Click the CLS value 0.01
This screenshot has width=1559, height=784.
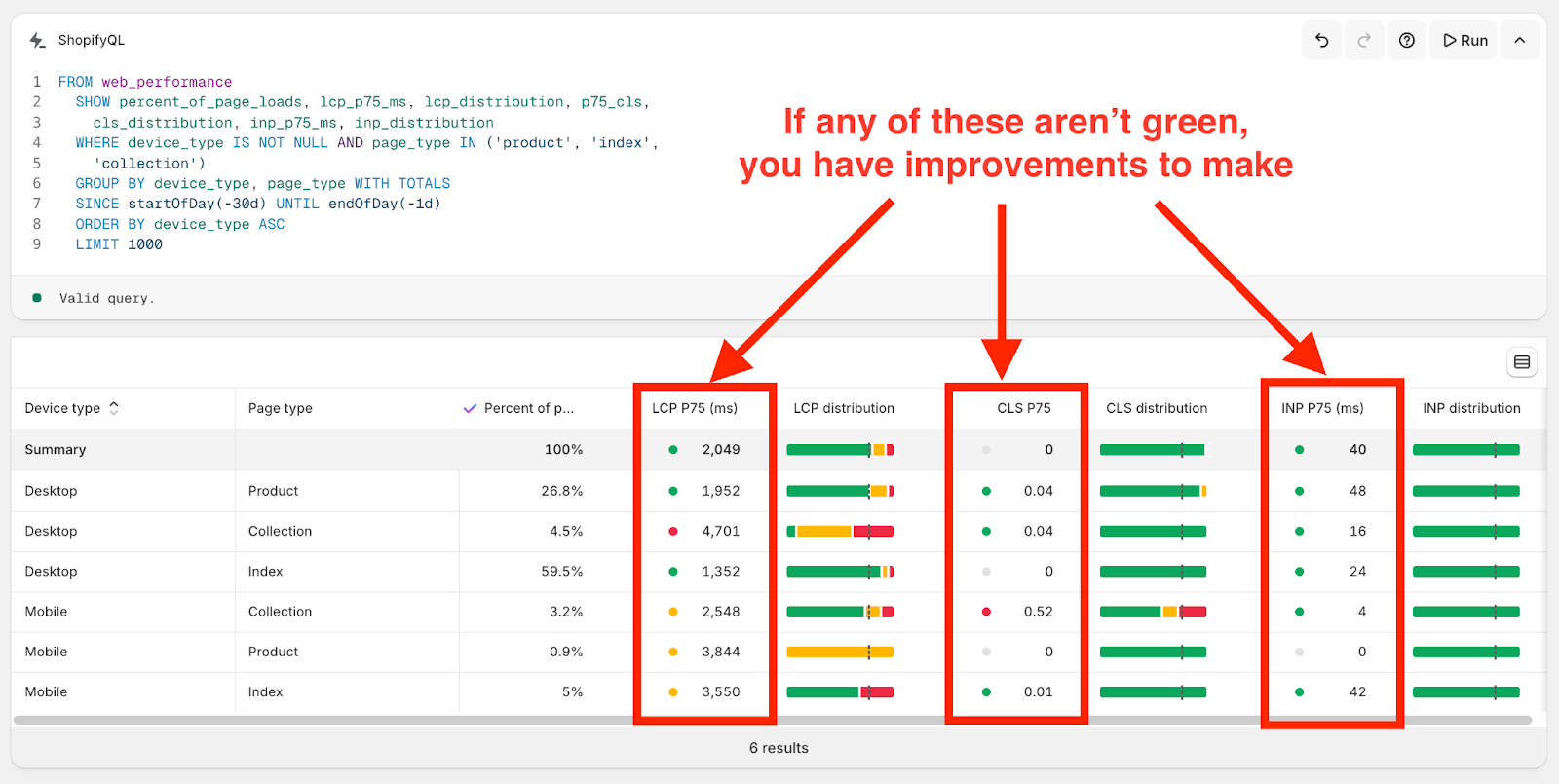(1039, 692)
